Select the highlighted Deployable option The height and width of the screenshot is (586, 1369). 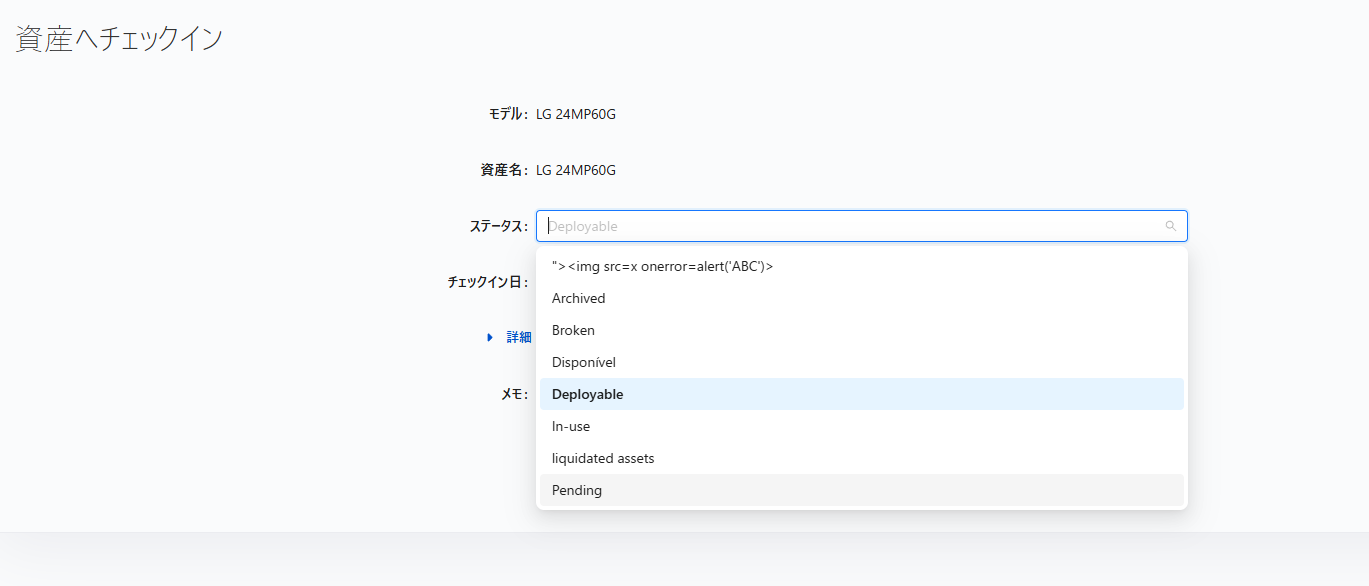tap(861, 394)
